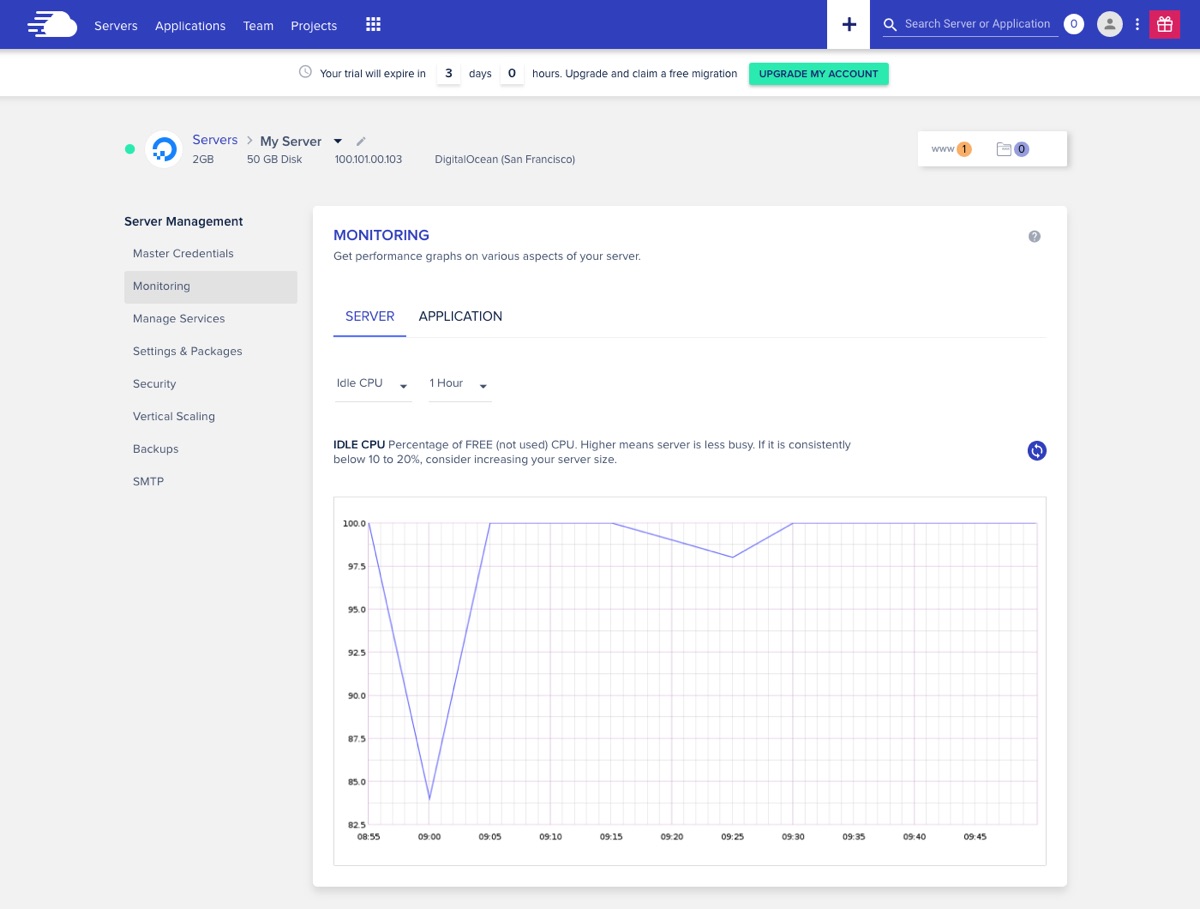Open the projects folder count
Image resolution: width=1200 pixels, height=909 pixels.
[1013, 149]
